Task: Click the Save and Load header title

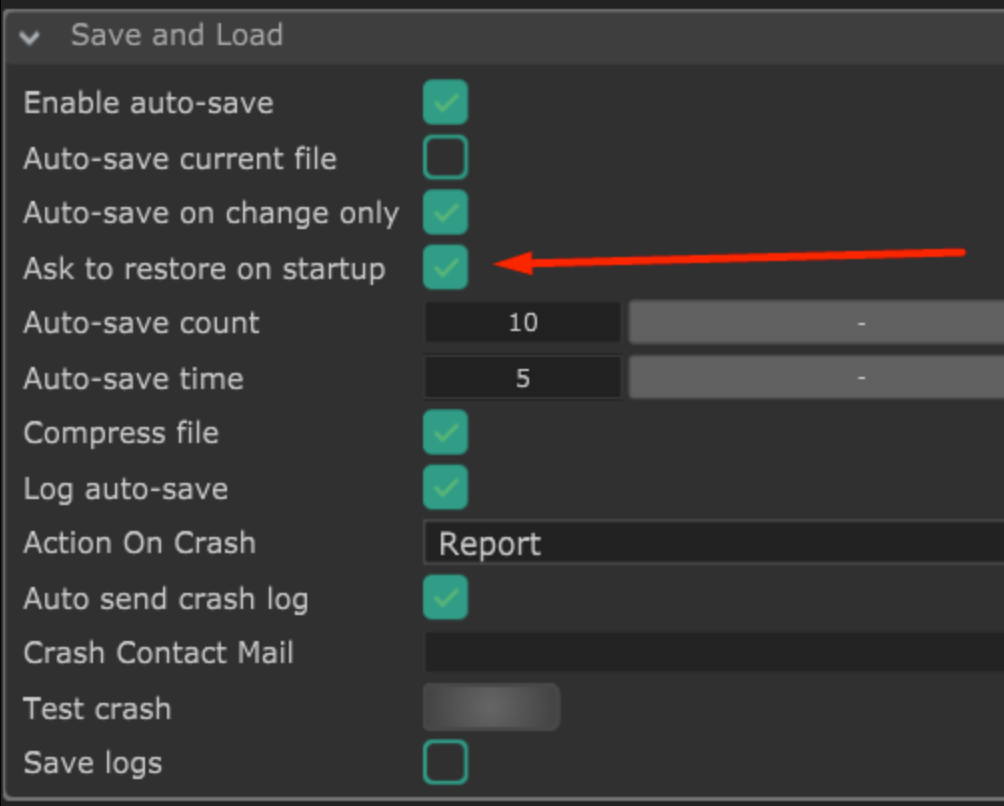Action: click(x=177, y=36)
